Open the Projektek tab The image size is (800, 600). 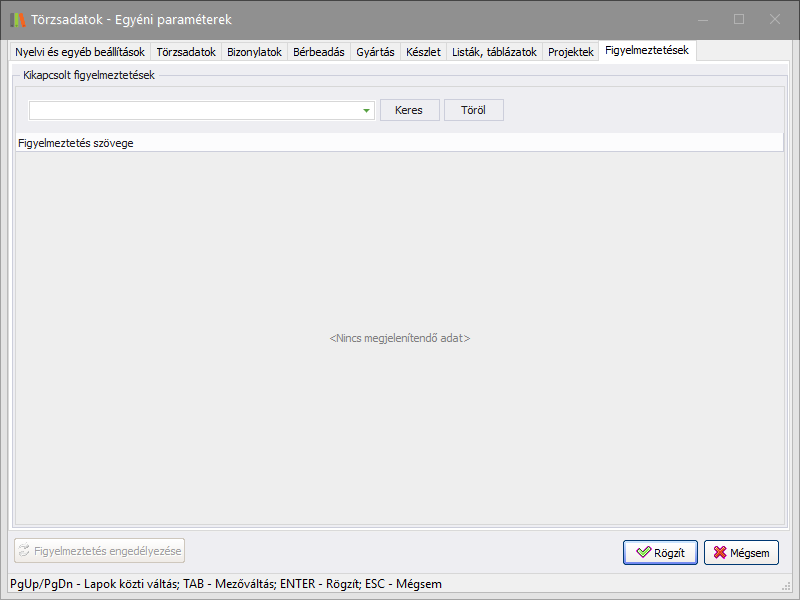570,52
